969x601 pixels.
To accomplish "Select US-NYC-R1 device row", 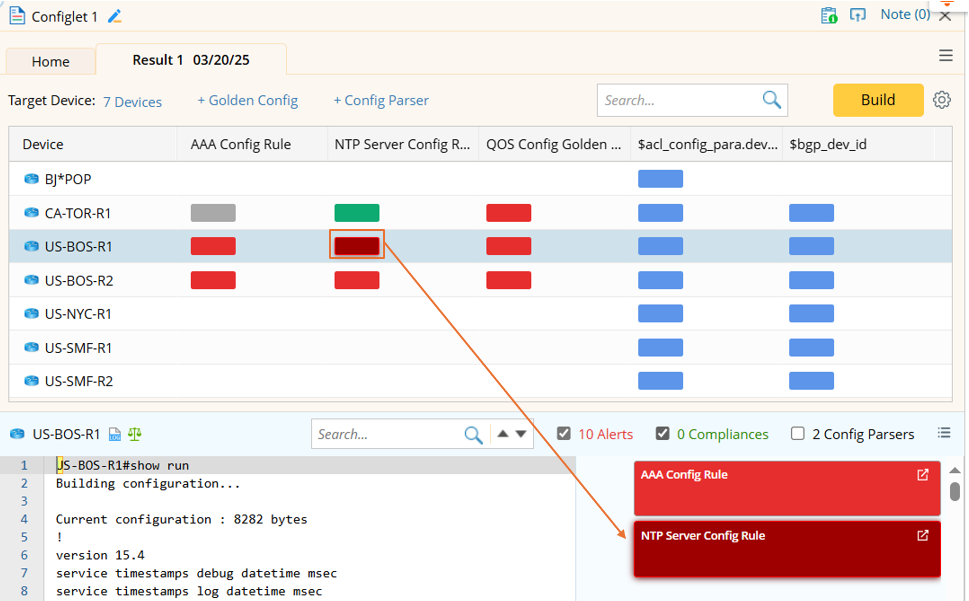I will click(x=480, y=314).
